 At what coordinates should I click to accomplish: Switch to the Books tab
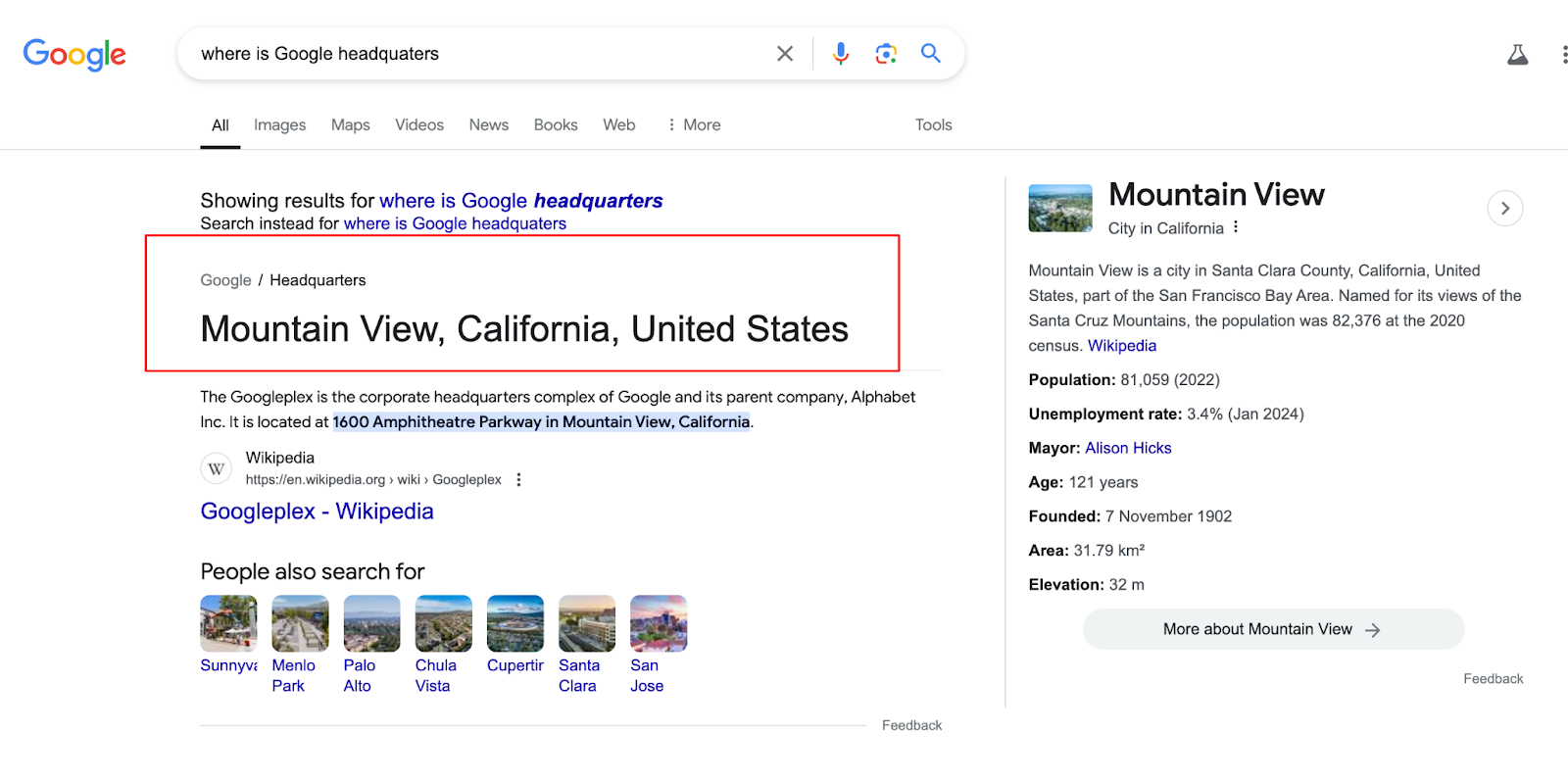pos(556,124)
